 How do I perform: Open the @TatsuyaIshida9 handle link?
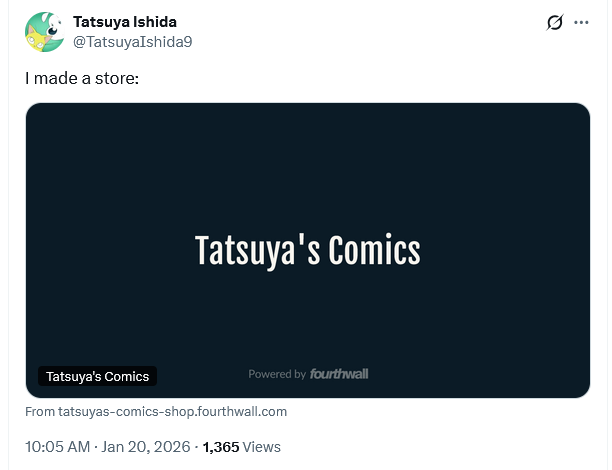pos(133,42)
